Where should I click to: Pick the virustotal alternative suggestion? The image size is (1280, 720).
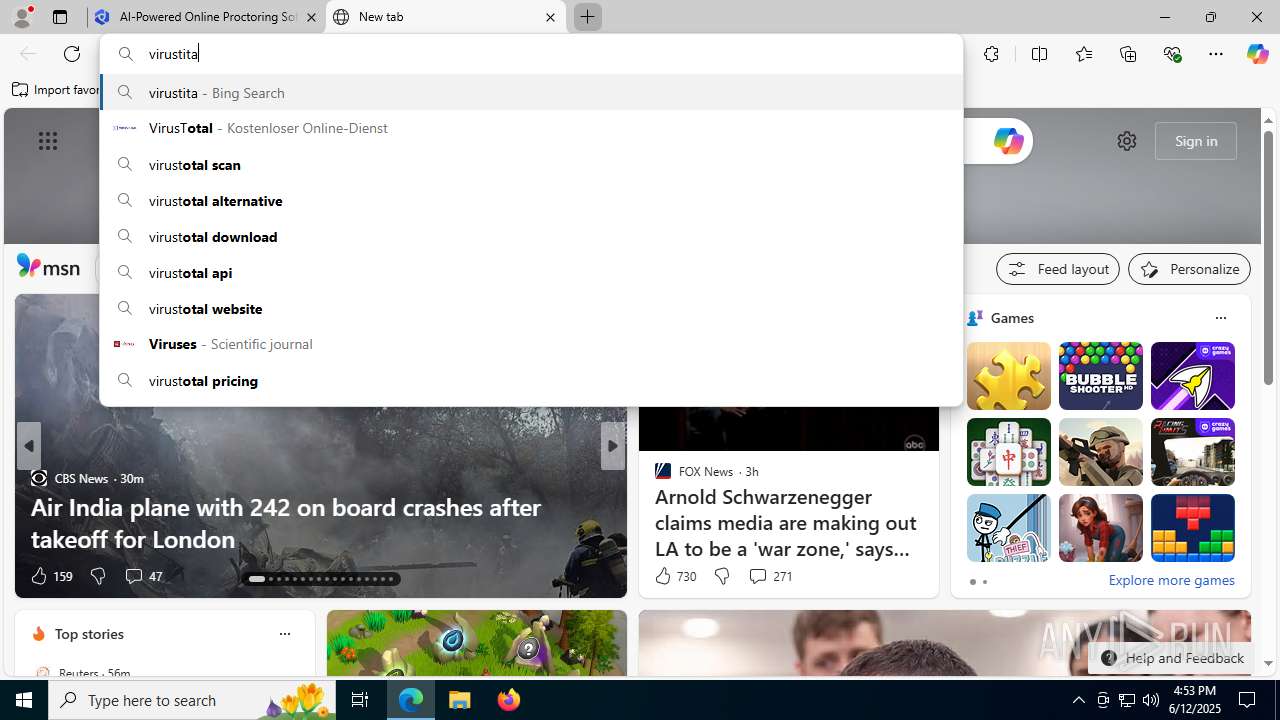[531, 200]
